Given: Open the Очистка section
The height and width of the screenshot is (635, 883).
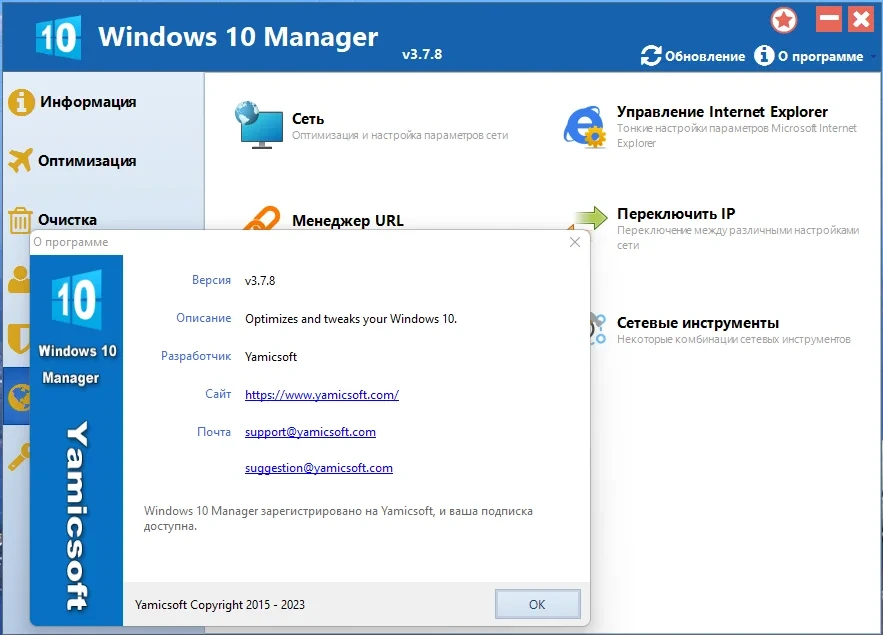Looking at the screenshot, I should coord(67,220).
